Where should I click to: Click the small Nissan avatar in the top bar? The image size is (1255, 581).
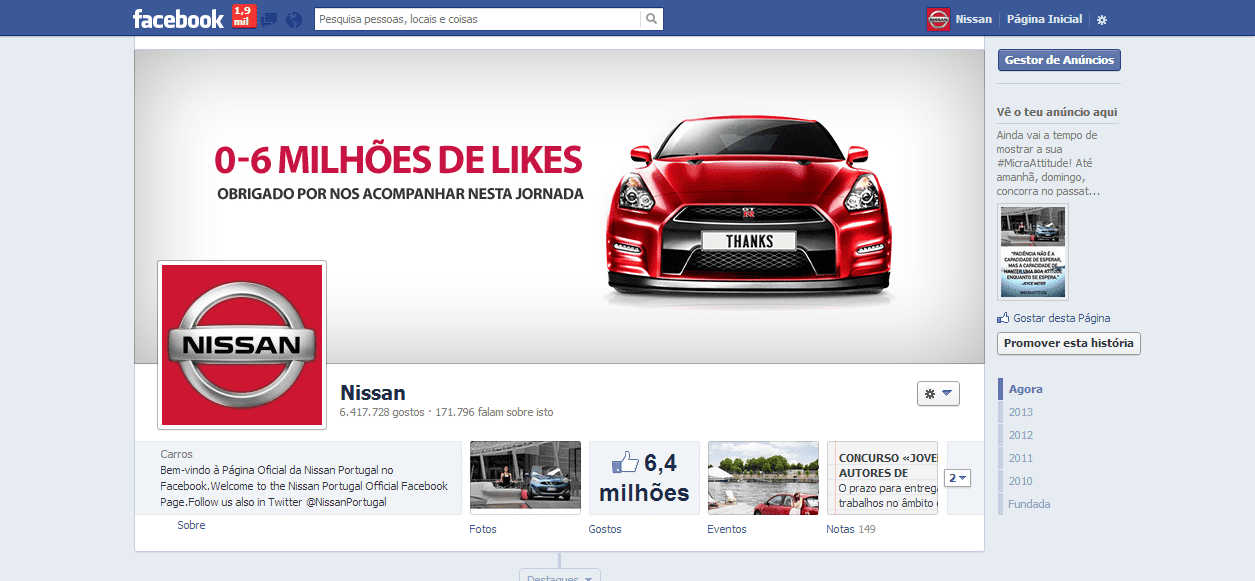(938, 19)
